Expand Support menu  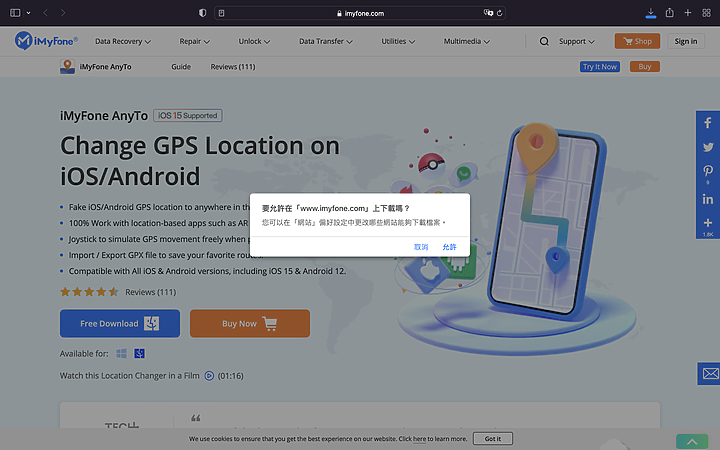(x=576, y=41)
